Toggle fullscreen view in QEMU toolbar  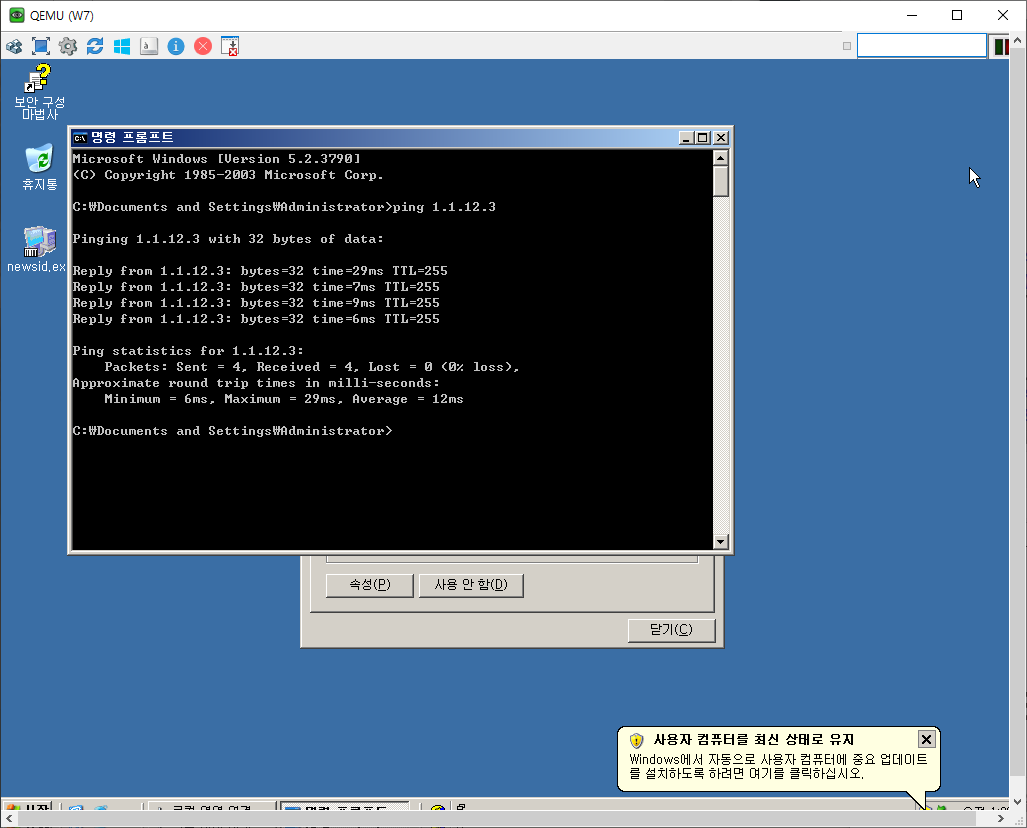pyautogui.click(x=41, y=47)
